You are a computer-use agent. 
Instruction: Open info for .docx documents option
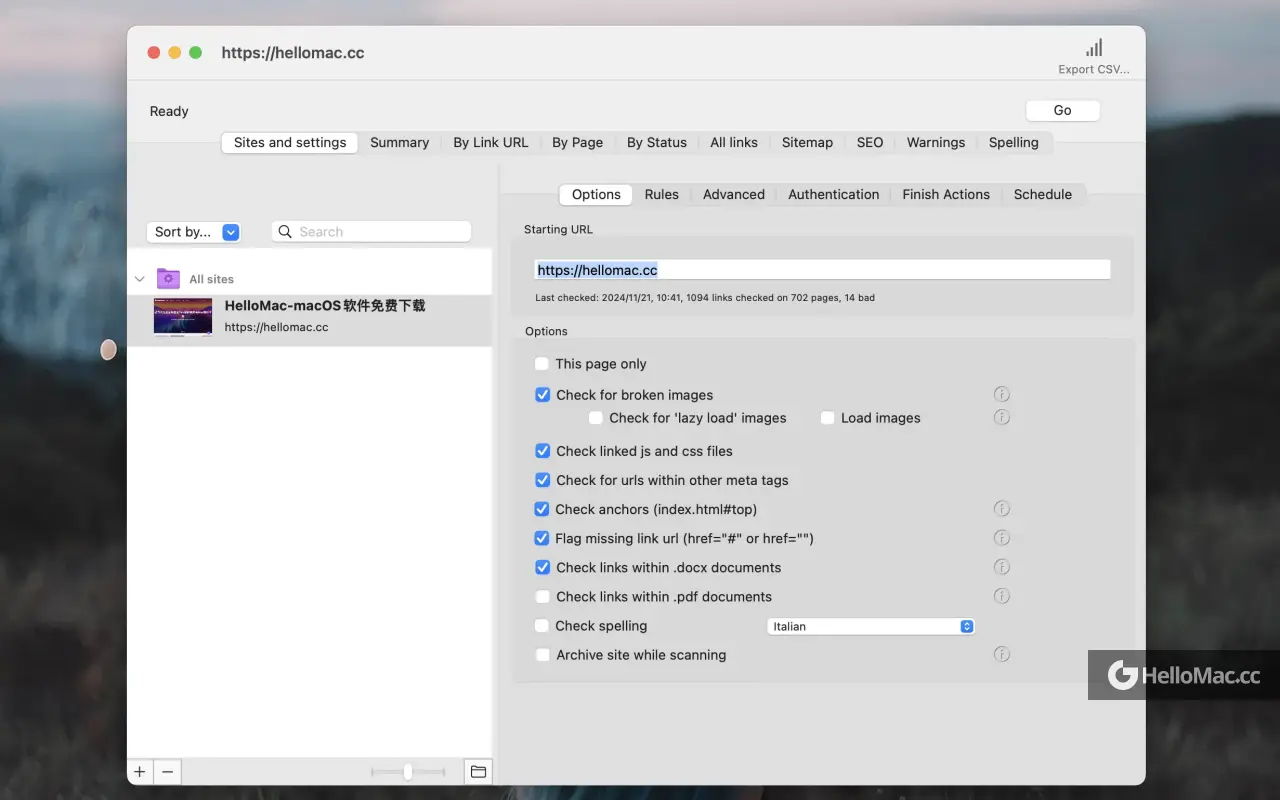coord(1002,567)
